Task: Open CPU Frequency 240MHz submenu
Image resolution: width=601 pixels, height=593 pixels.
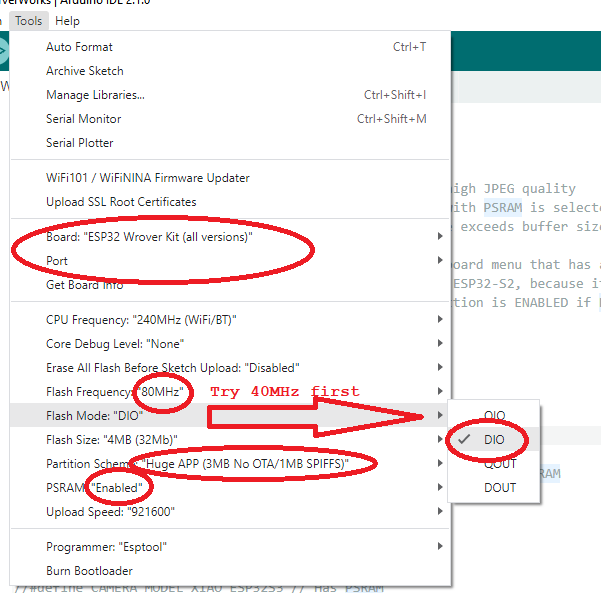Action: click(230, 320)
